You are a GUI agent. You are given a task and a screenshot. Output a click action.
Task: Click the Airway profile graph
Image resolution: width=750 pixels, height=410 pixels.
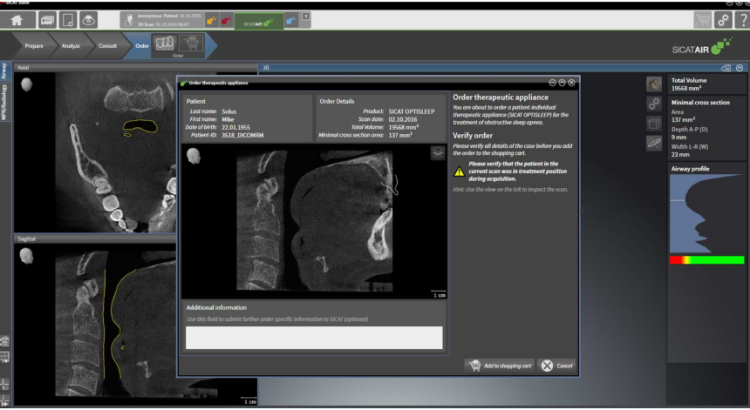click(x=707, y=213)
